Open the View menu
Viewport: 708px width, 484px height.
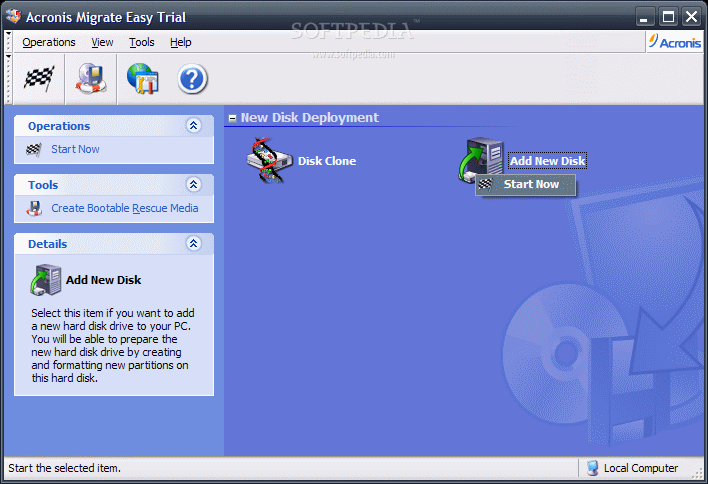(x=102, y=42)
